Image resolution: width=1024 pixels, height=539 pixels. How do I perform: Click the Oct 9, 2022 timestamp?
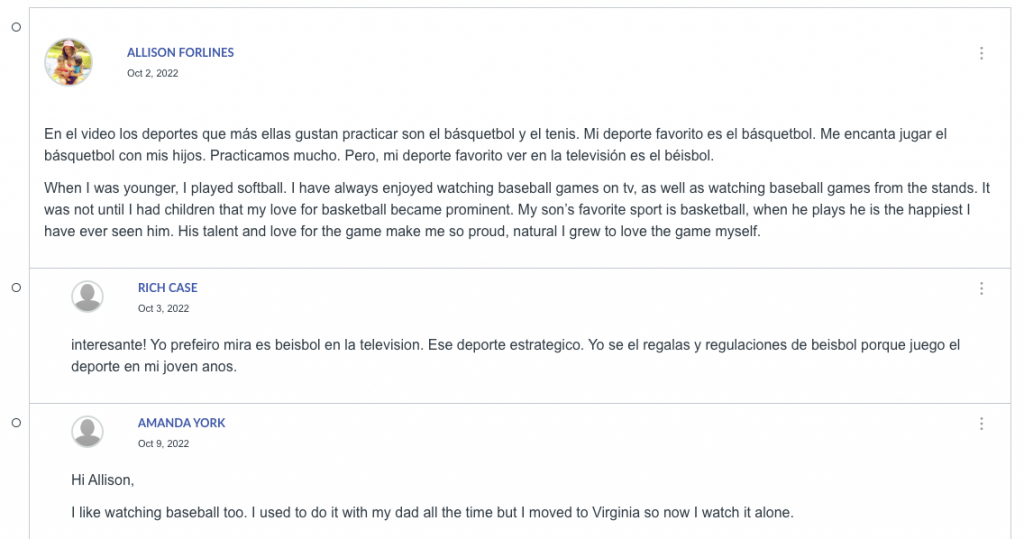163,444
